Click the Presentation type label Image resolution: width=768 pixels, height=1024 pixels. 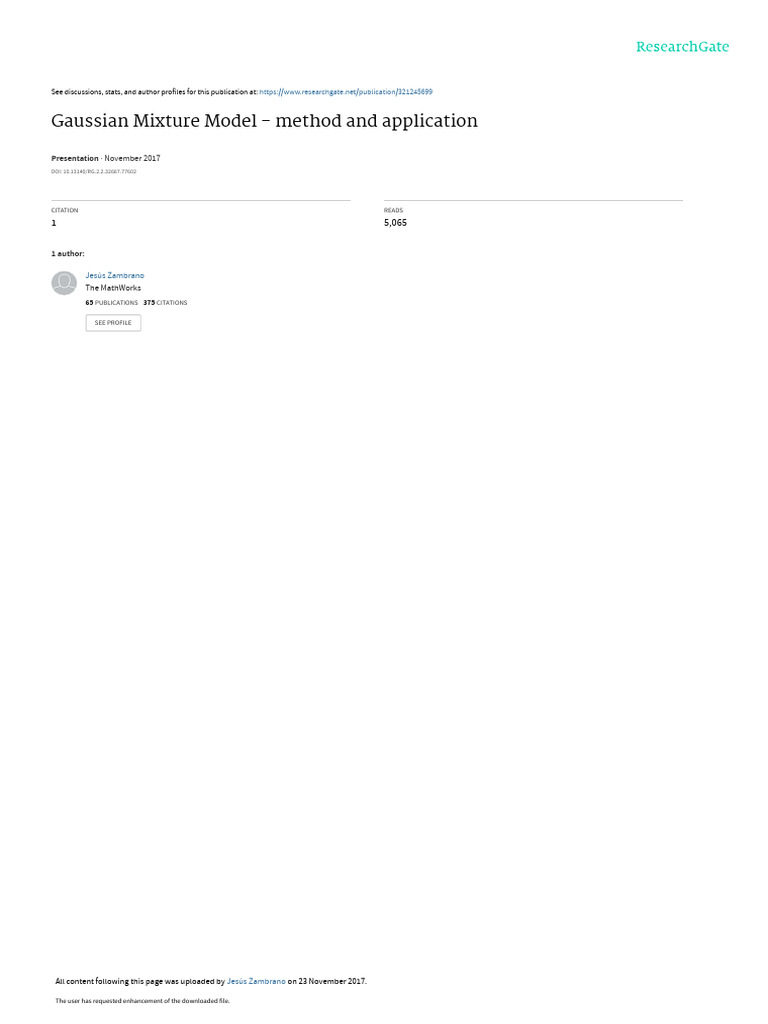point(74,158)
